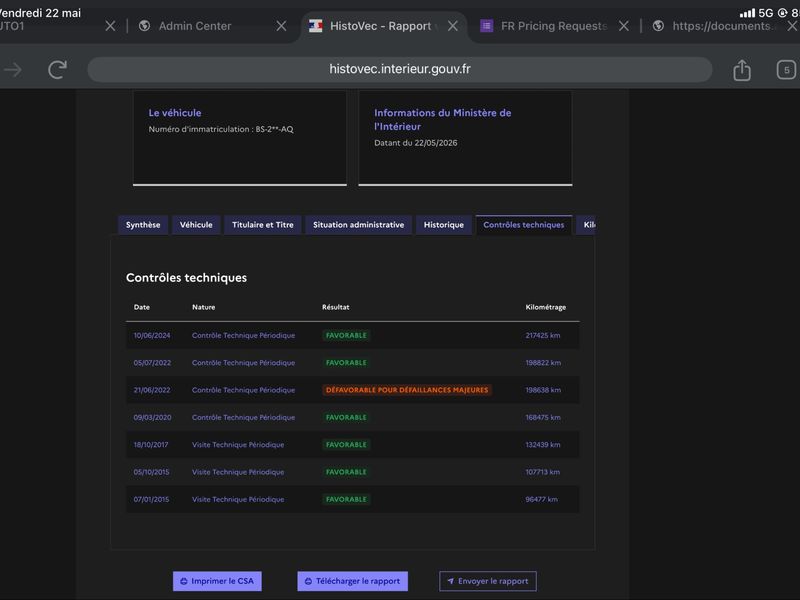The height and width of the screenshot is (600, 800).
Task: Go forward with the arrow icon
Action: coord(13,69)
